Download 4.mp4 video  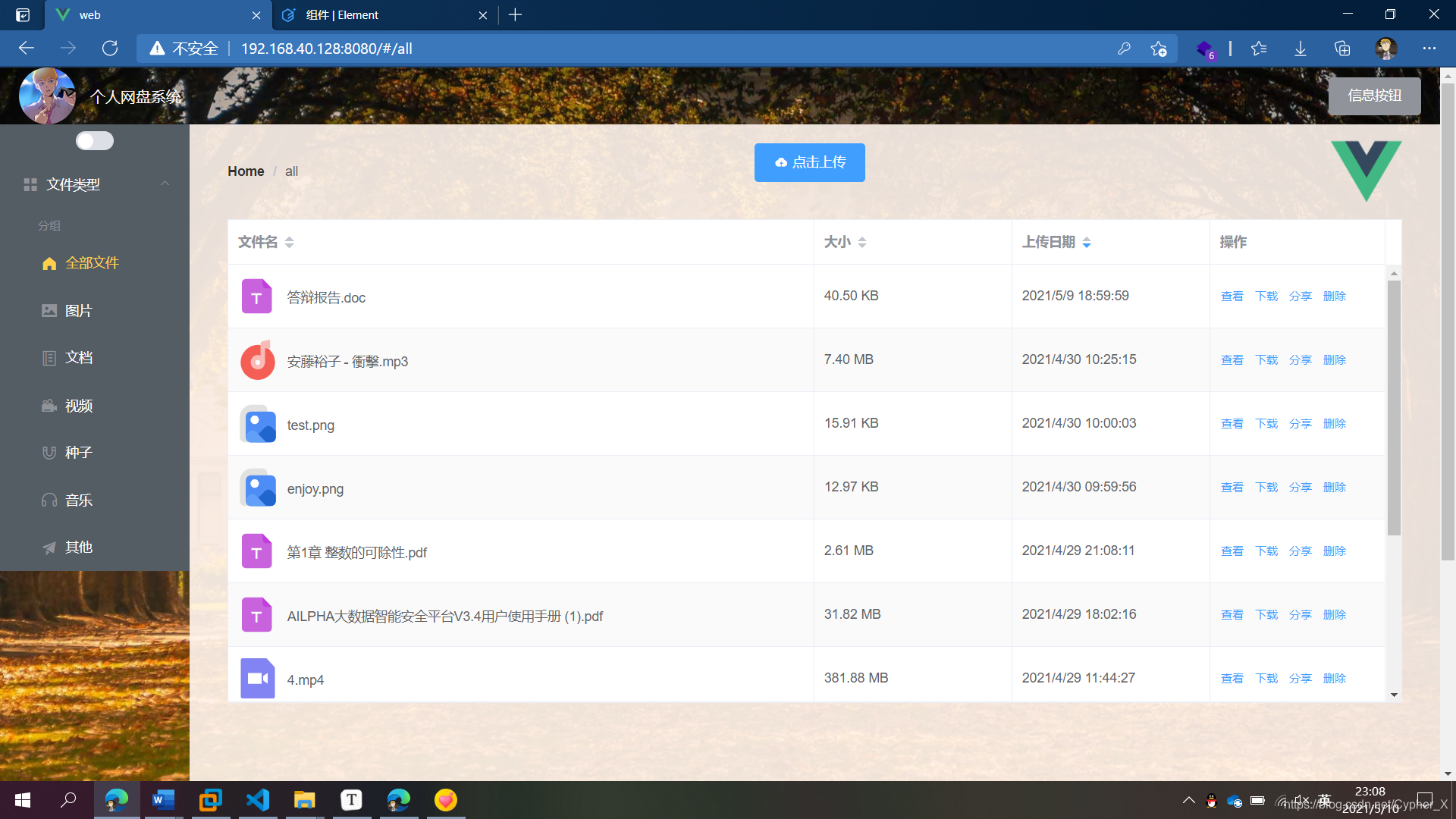(1266, 679)
